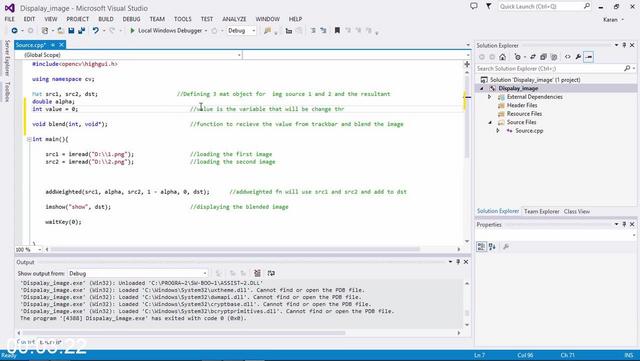Collapse the Source Files folder node
The image size is (640, 361).
(x=490, y=122)
